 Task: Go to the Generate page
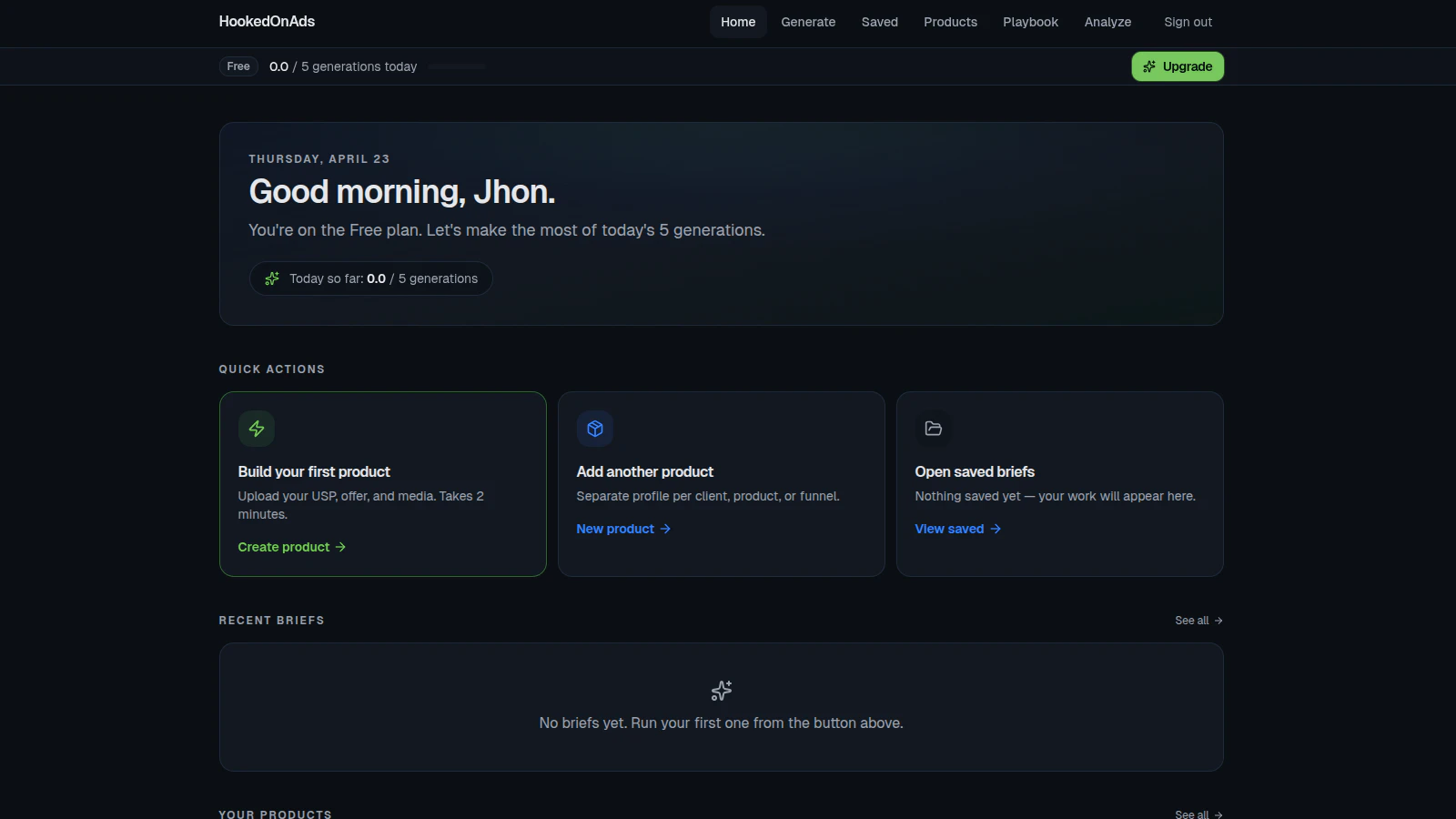(x=808, y=22)
